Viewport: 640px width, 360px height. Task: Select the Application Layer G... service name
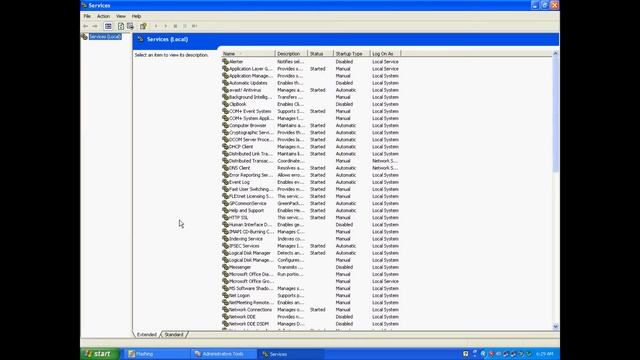(250, 69)
